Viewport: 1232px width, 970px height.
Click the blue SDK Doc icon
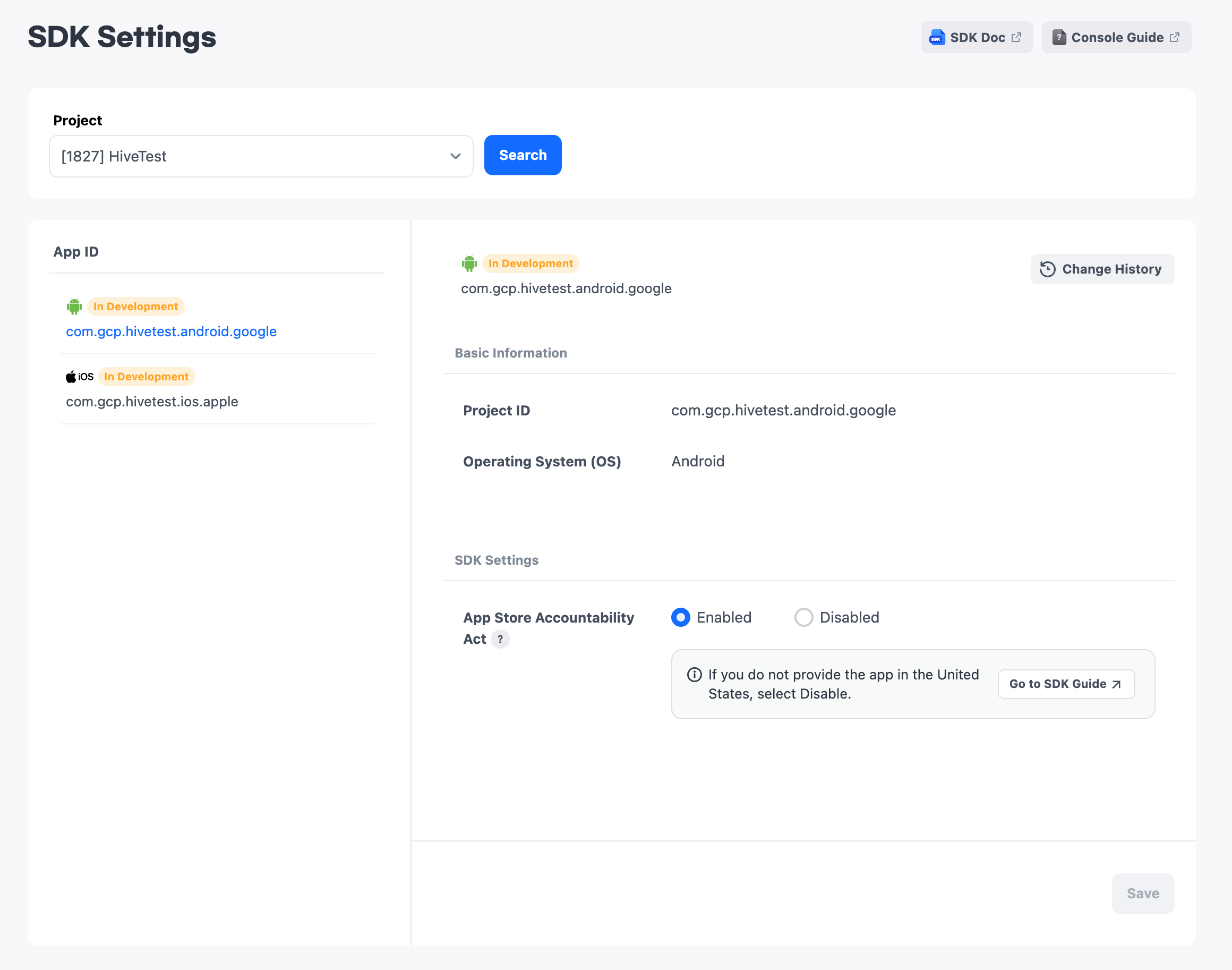click(x=937, y=38)
